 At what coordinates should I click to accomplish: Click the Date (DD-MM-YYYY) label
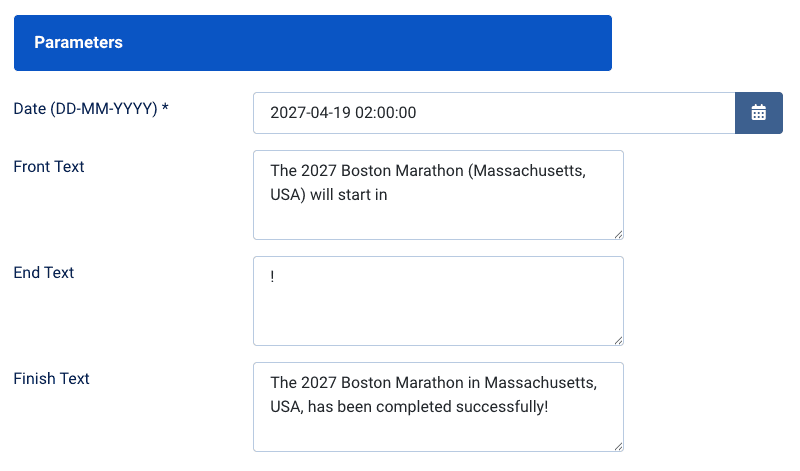[x=85, y=108]
